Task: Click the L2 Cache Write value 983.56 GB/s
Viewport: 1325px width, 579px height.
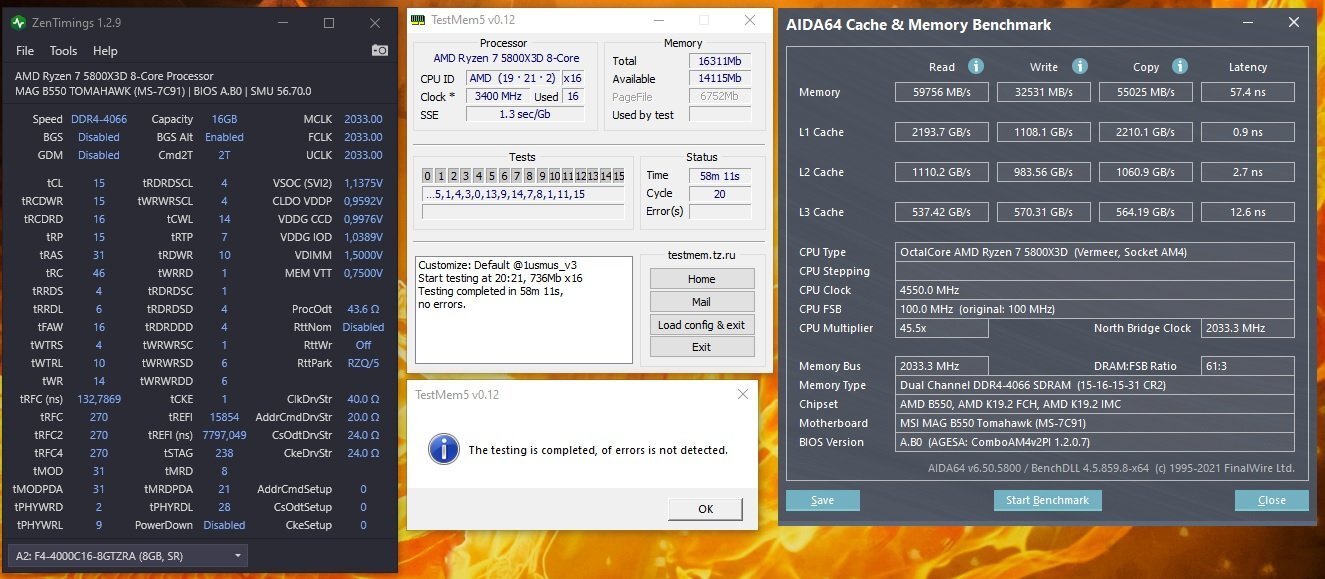Action: [1044, 172]
